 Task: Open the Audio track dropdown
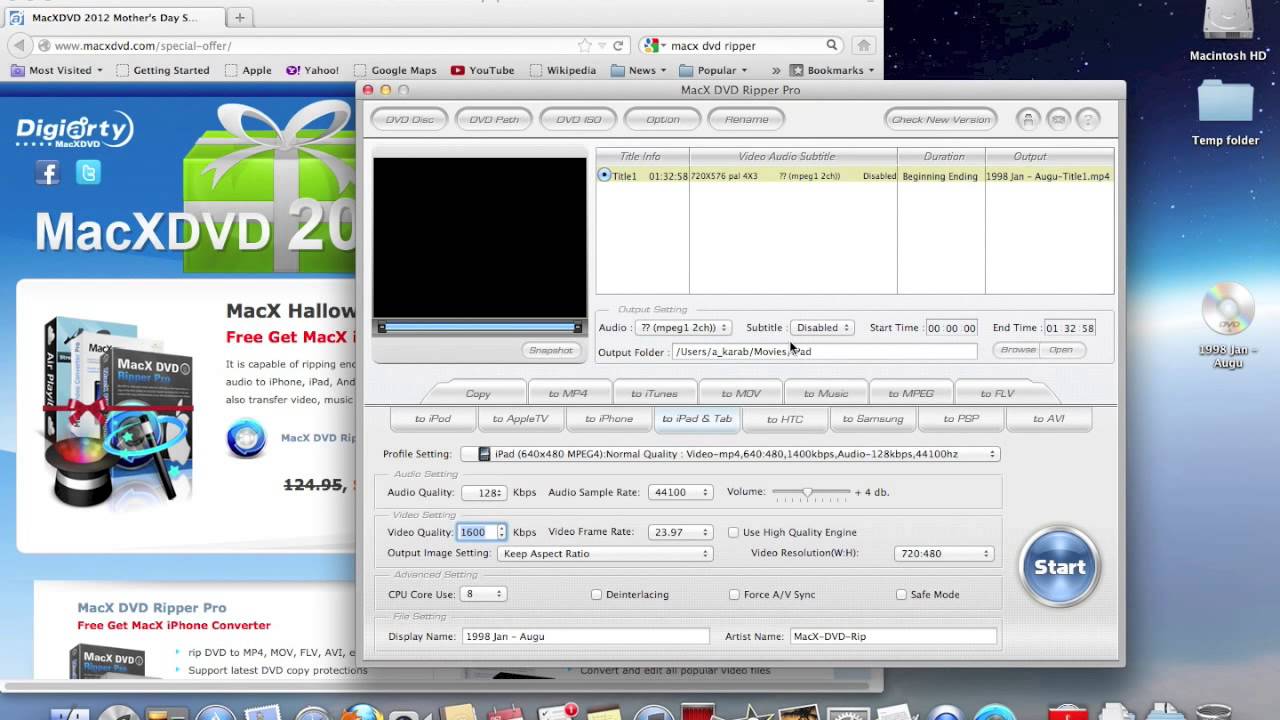682,327
